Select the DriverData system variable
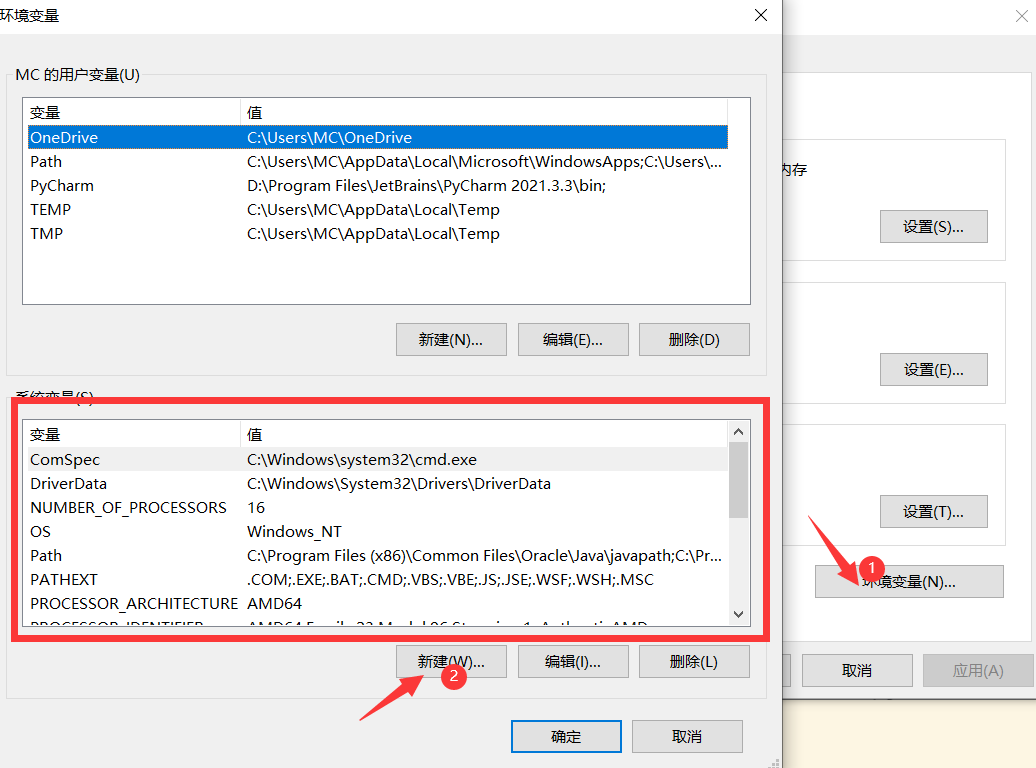This screenshot has width=1036, height=768. [377, 483]
